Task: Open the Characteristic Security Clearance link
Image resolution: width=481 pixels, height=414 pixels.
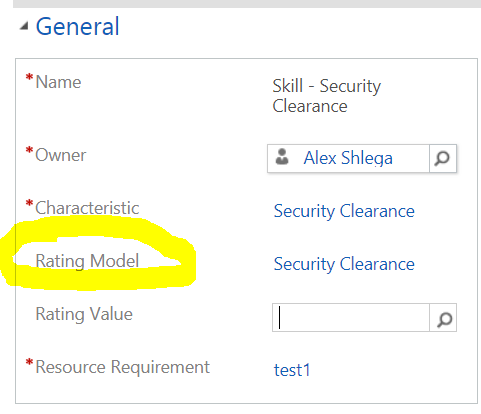Action: (x=344, y=211)
